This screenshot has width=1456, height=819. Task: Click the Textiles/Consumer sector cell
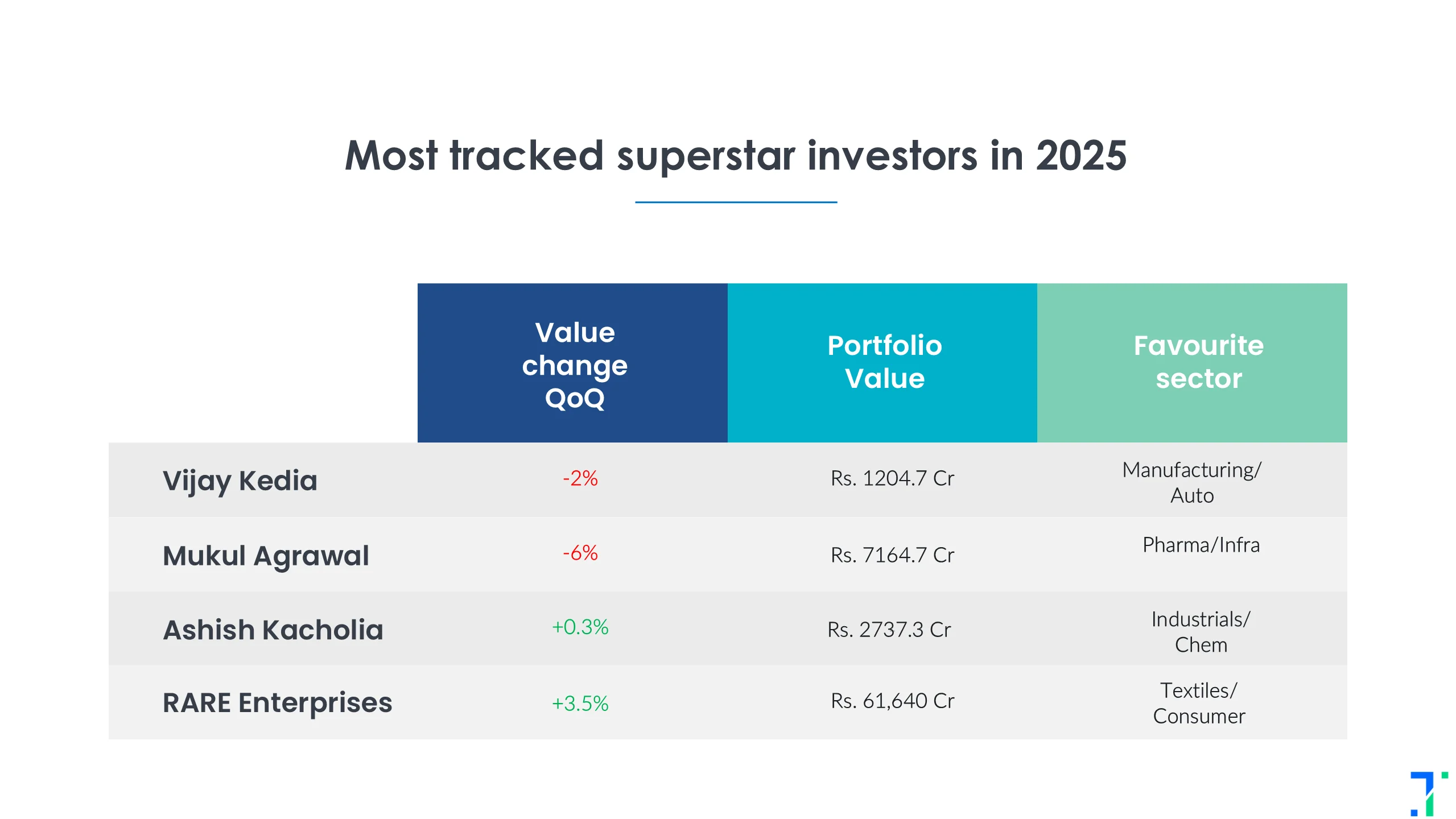tap(1198, 703)
